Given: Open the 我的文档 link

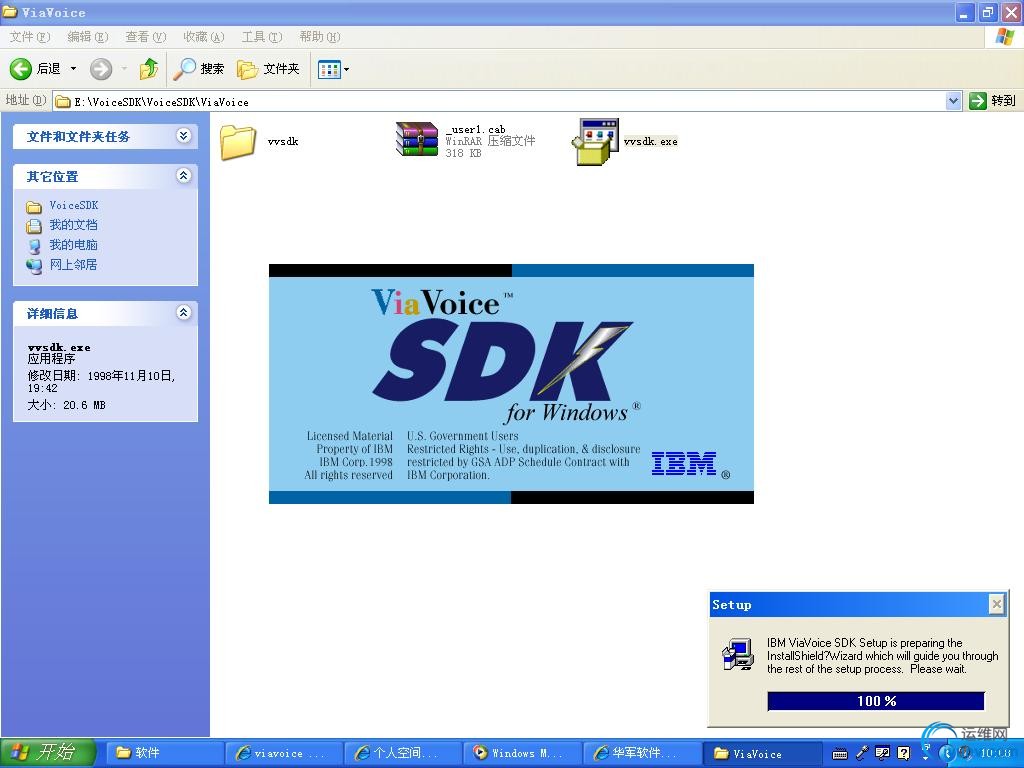Looking at the screenshot, I should 74,225.
